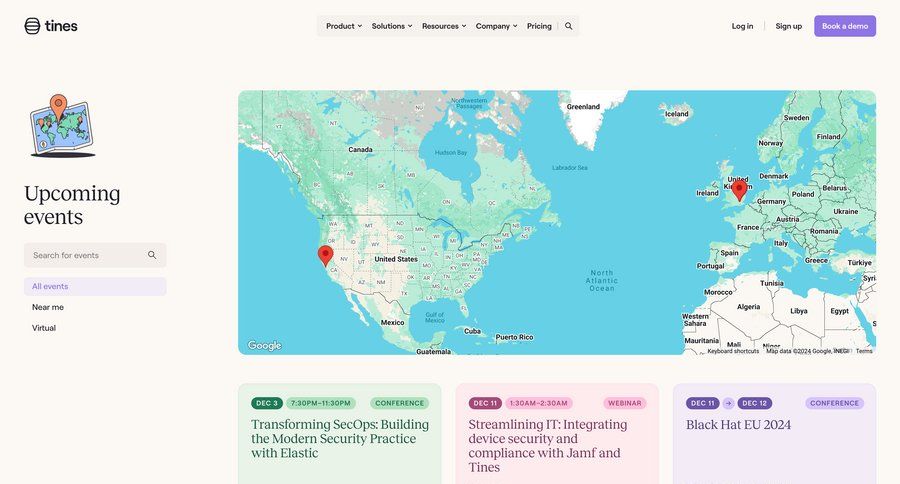Click the Book a demo button
The height and width of the screenshot is (484, 900).
pyautogui.click(x=845, y=26)
